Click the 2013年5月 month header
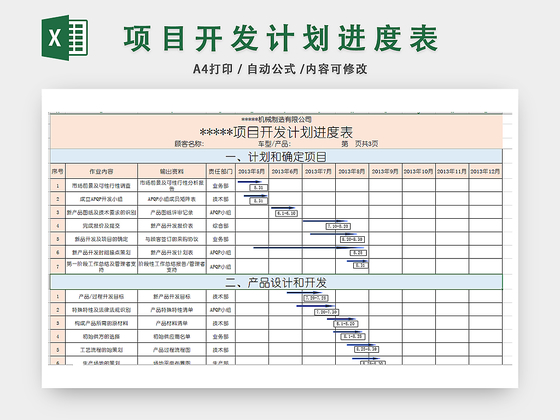The height and width of the screenshot is (420, 560). click(x=252, y=171)
